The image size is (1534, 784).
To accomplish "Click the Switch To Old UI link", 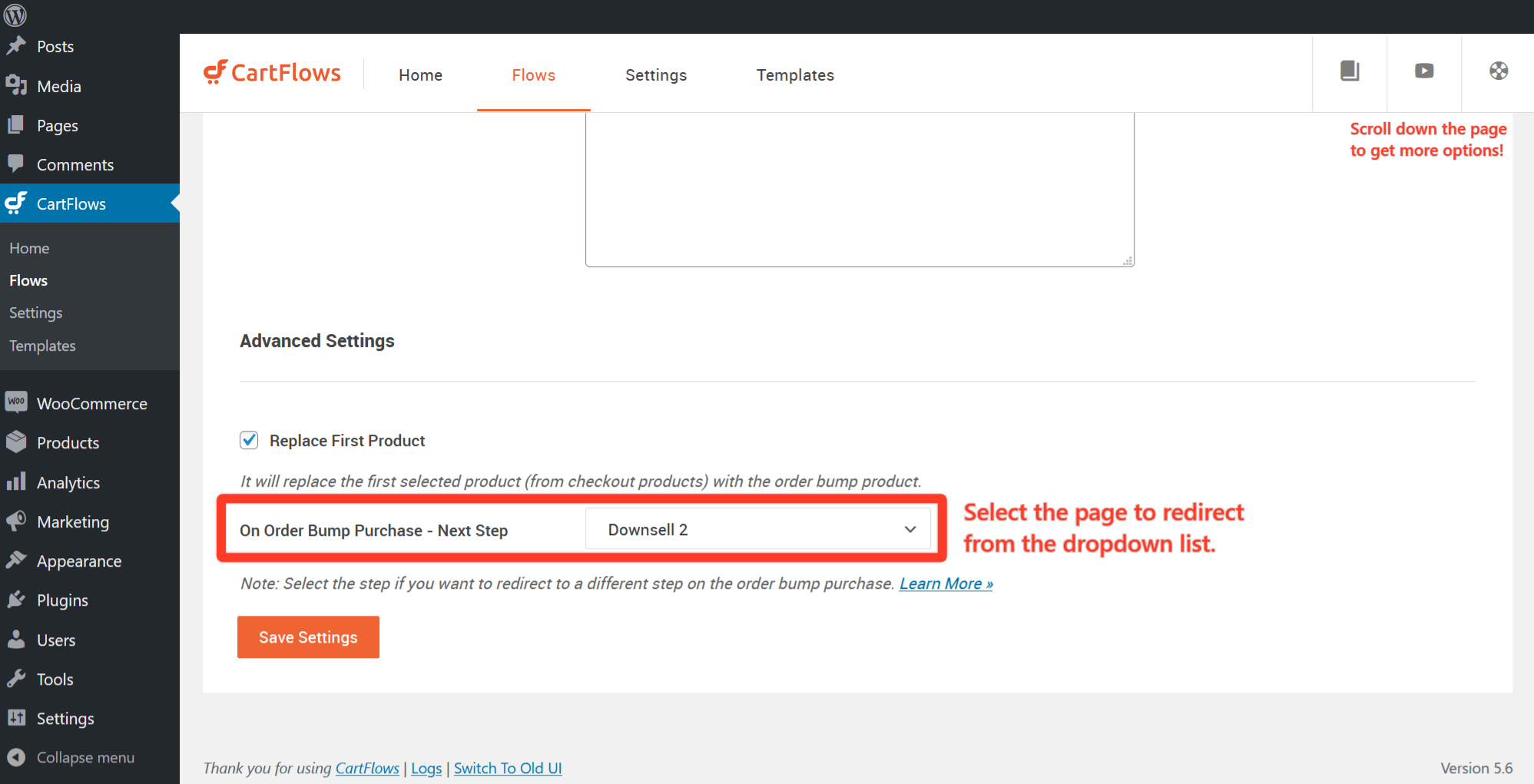I will pos(508,769).
